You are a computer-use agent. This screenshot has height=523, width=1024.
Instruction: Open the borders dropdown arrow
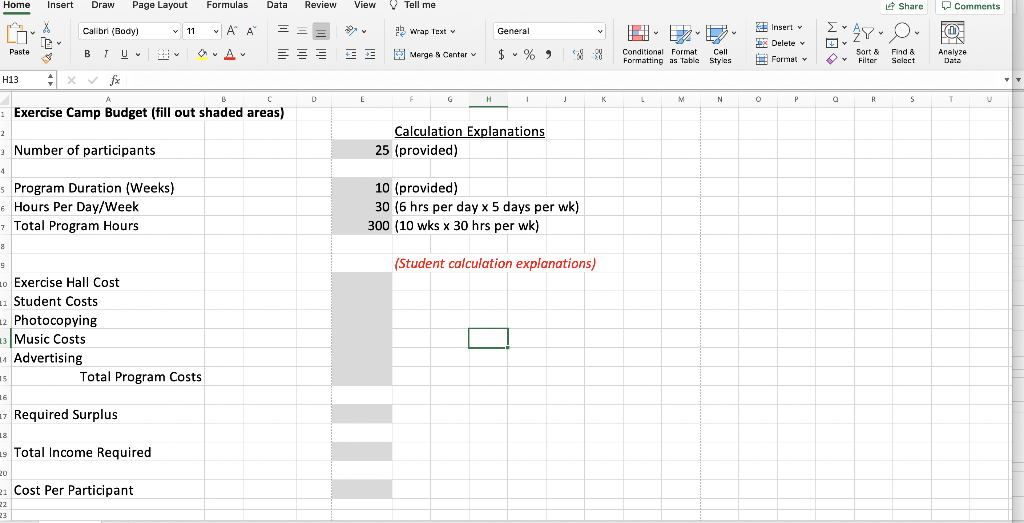tap(176, 55)
